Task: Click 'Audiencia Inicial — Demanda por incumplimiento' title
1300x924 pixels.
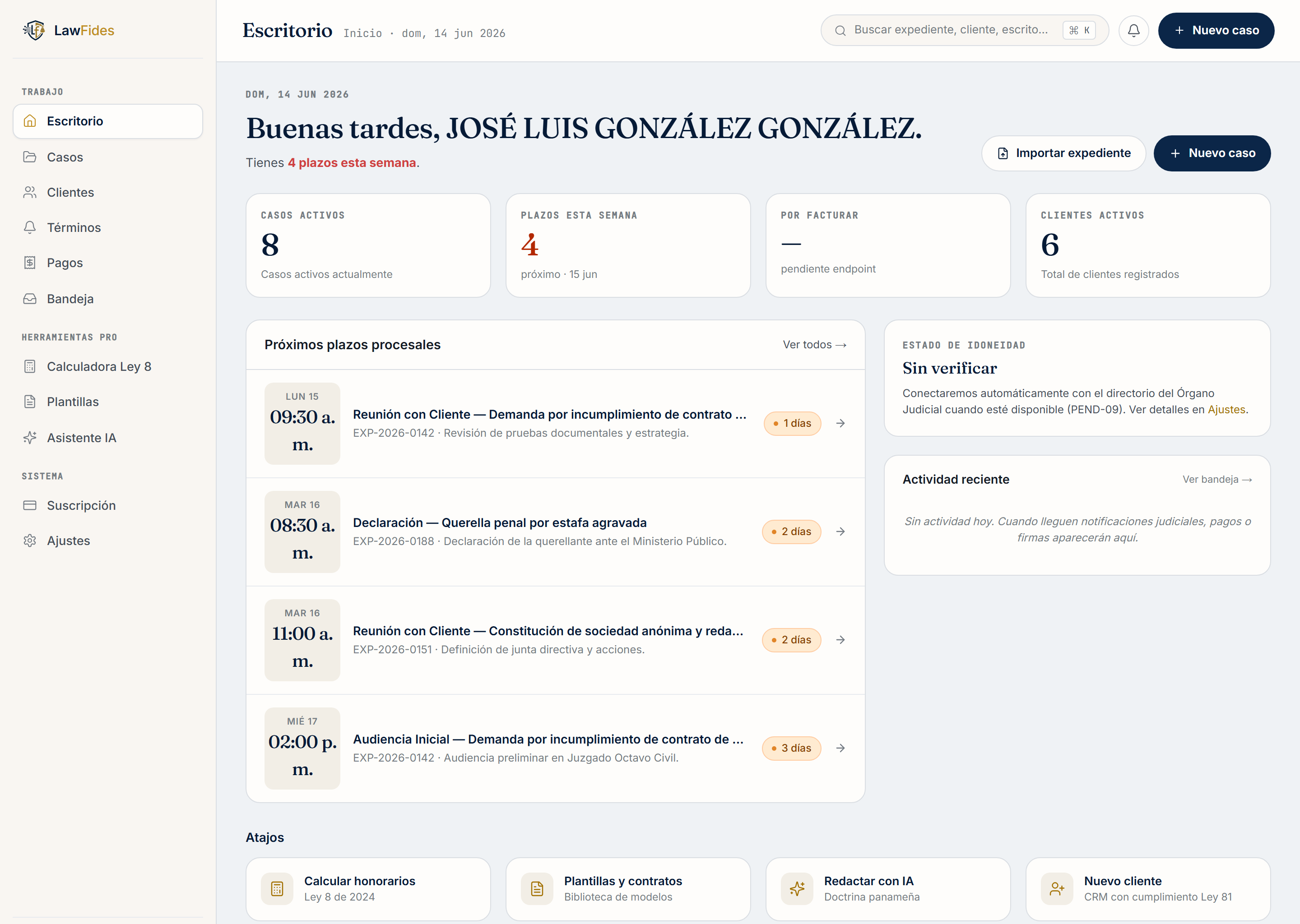Action: [548, 739]
